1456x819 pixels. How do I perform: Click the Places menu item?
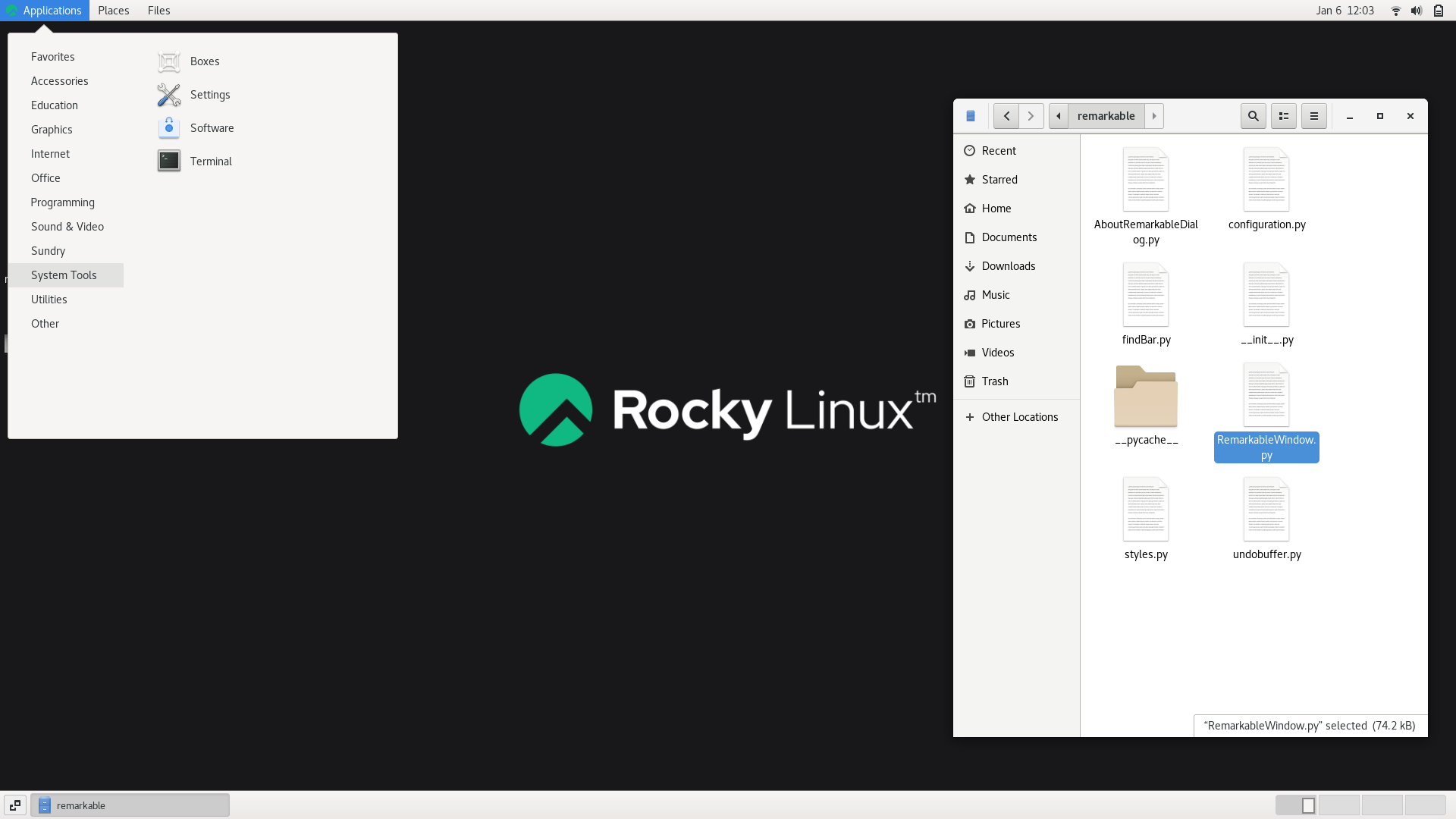tap(113, 10)
